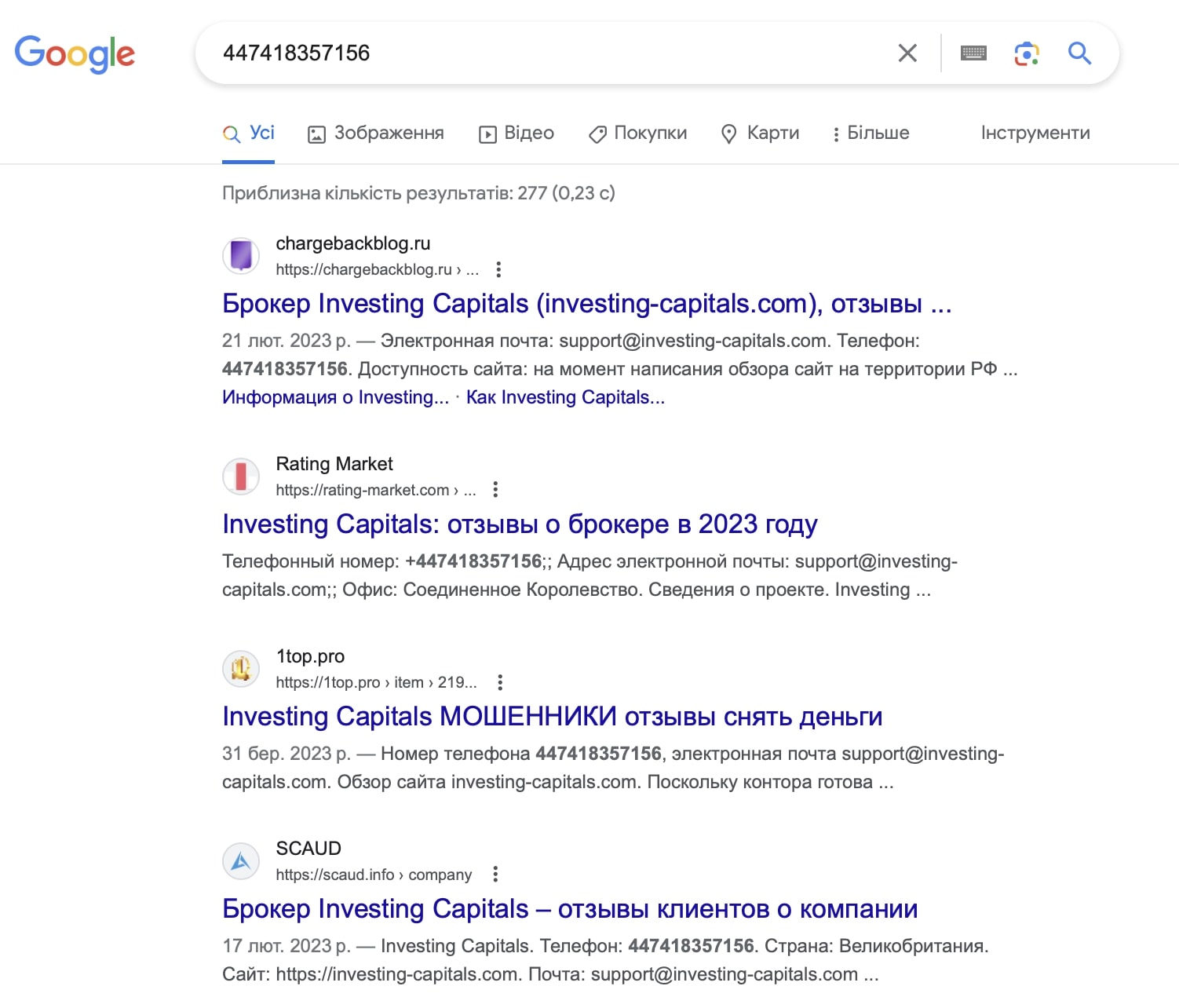Click the chargebackblog.ru favicon
The image size is (1179, 1008).
tap(241, 256)
